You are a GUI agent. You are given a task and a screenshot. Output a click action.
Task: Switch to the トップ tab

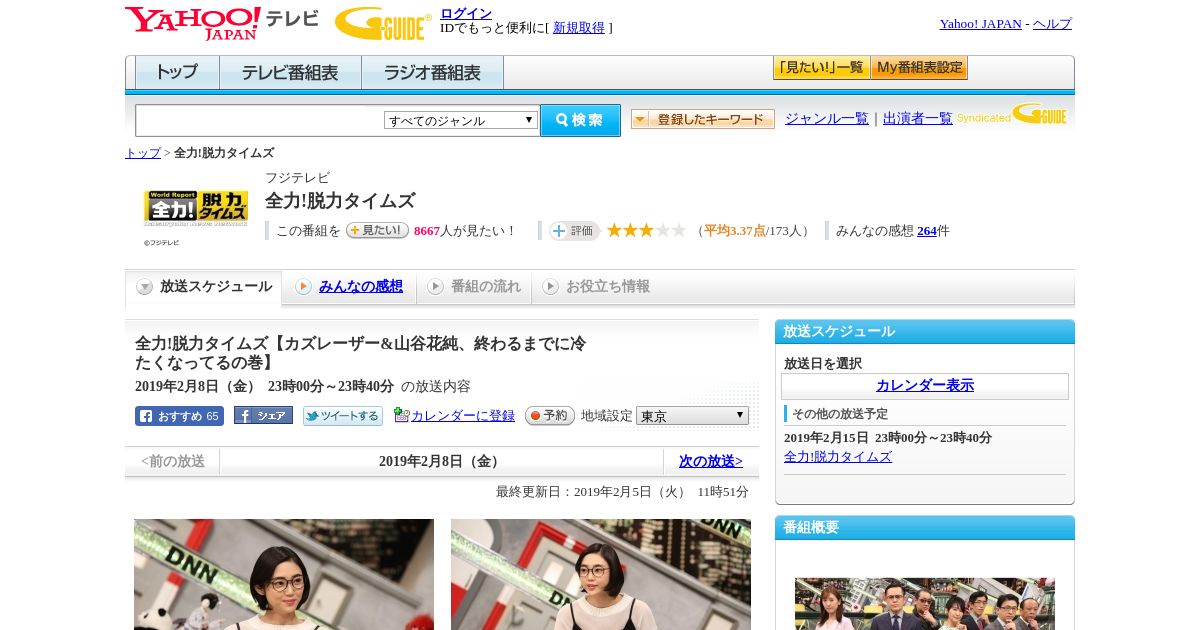(177, 73)
